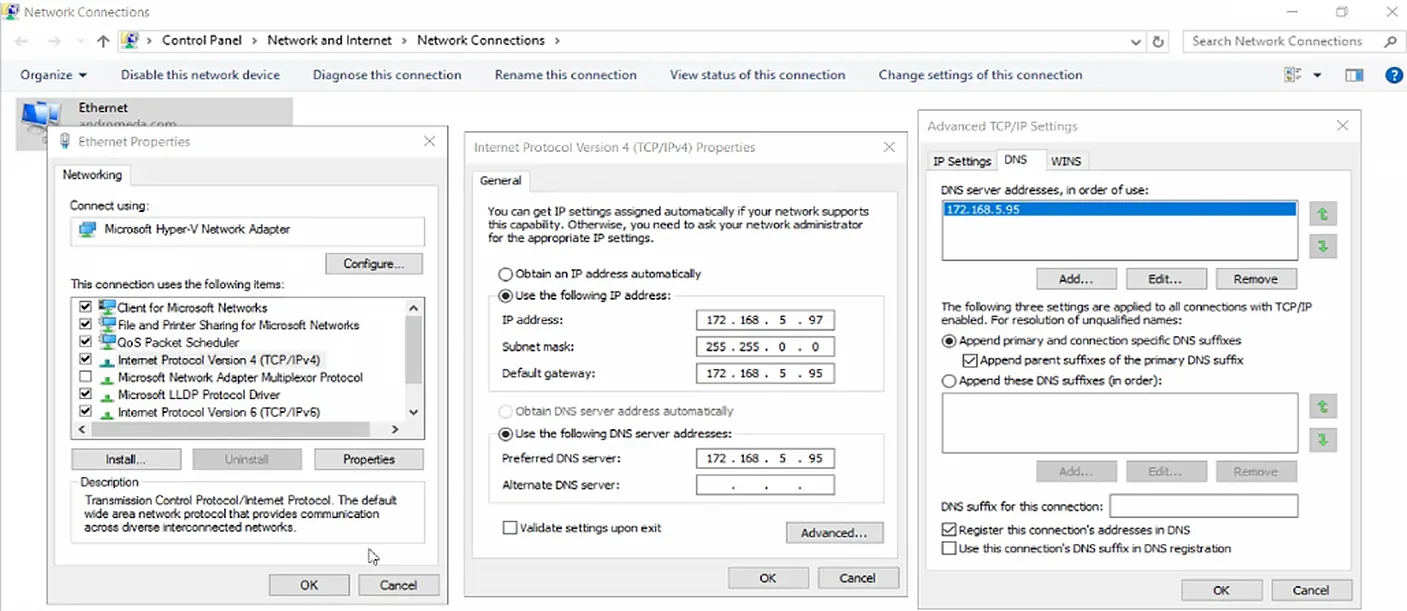Click items list scroll right arrow
1407x611 pixels.
click(x=394, y=429)
